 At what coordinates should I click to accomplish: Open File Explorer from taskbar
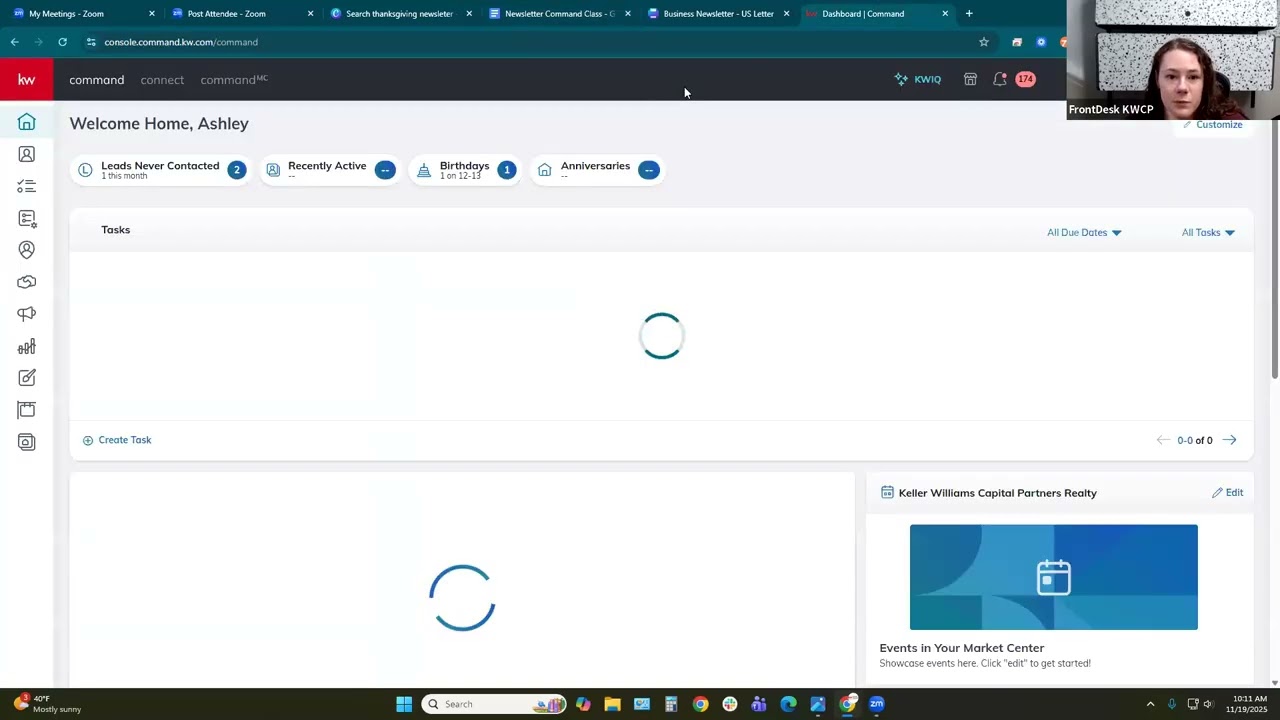[x=612, y=704]
